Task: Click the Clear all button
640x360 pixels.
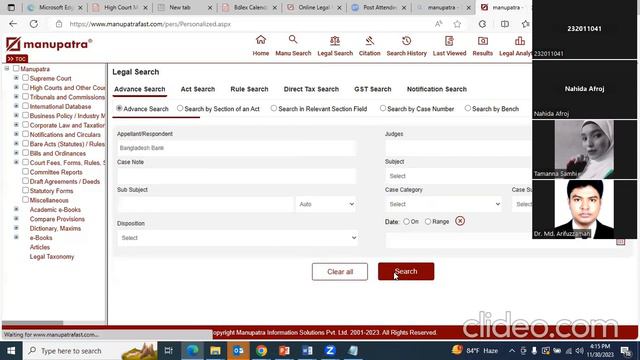Action: [x=340, y=271]
